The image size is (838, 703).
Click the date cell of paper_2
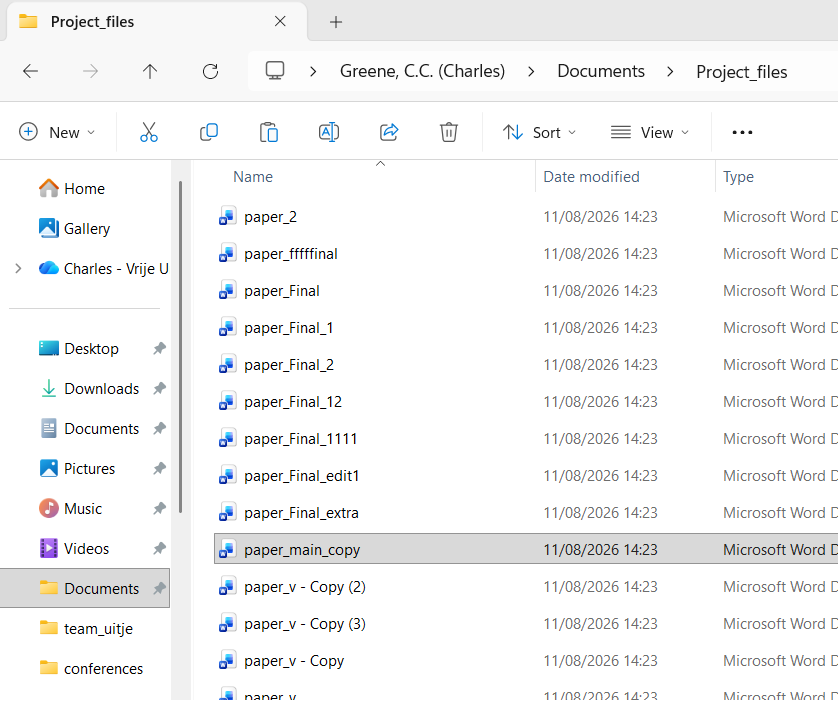[x=600, y=217]
